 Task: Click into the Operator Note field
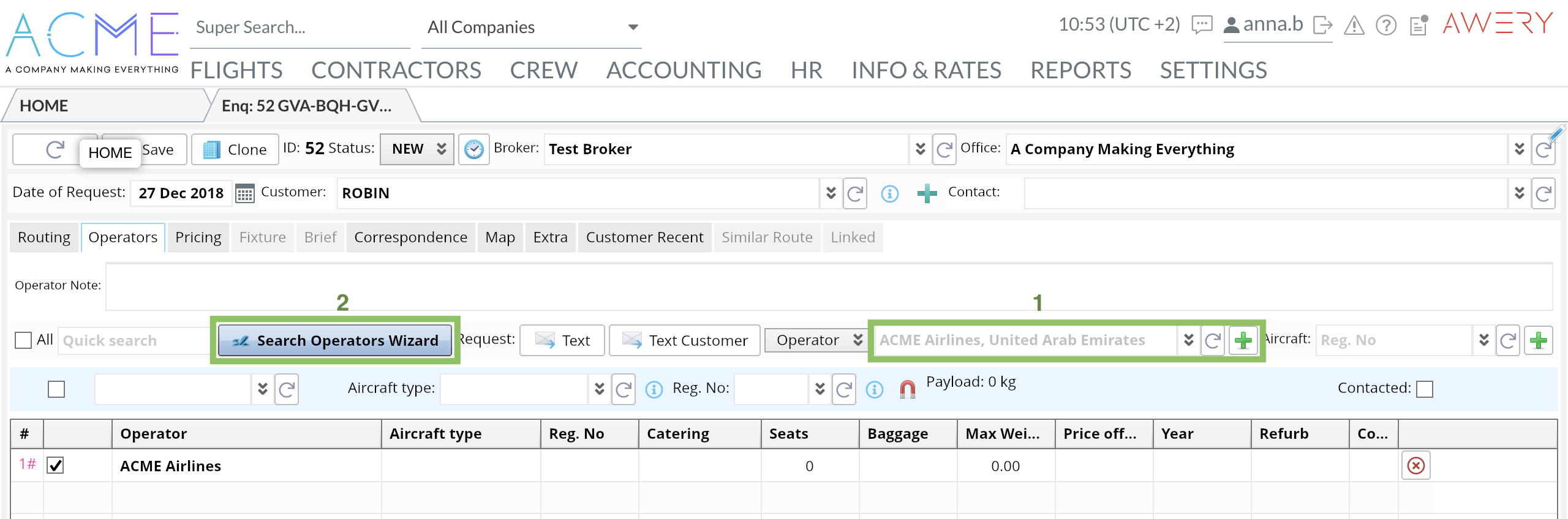point(828,286)
